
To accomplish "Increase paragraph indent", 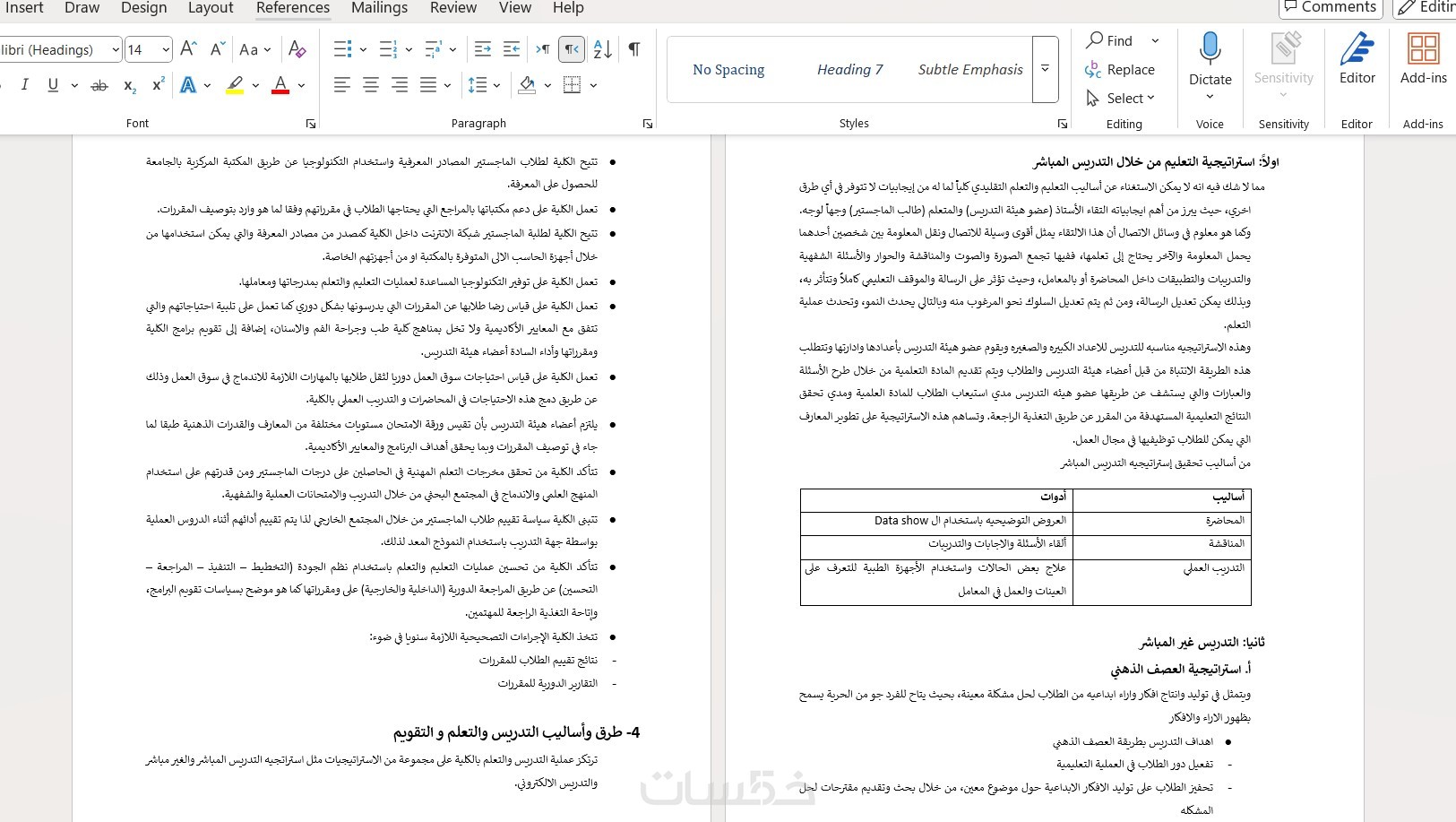I will coord(512,49).
